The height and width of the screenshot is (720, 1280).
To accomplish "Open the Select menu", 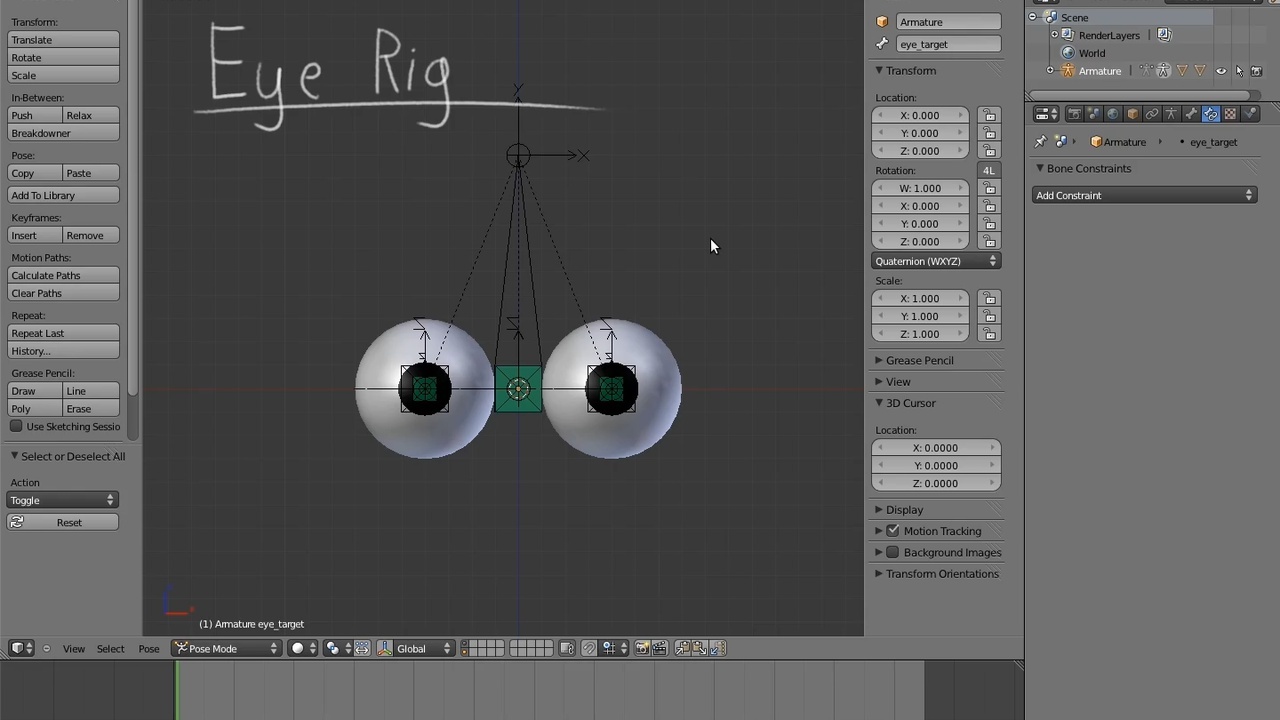I will click(x=110, y=648).
